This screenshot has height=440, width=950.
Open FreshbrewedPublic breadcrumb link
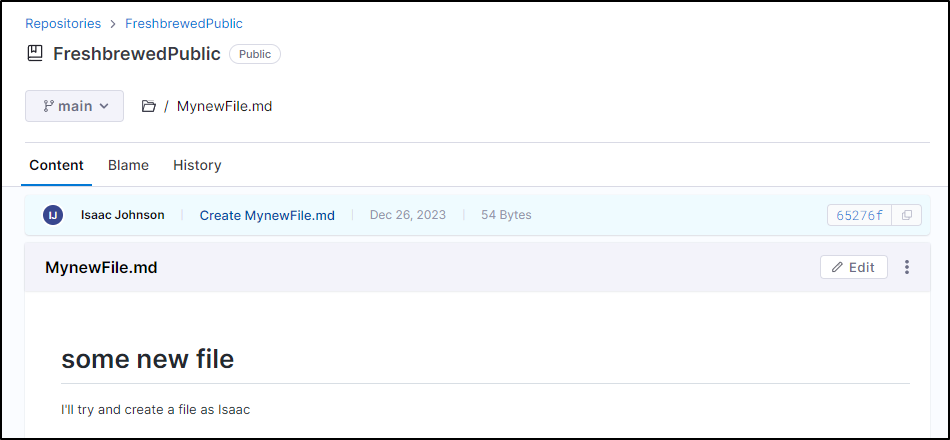click(x=184, y=24)
